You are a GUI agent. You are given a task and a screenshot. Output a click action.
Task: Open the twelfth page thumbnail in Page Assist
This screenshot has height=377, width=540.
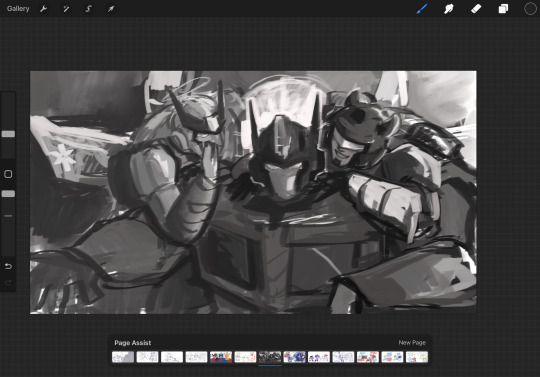point(392,357)
